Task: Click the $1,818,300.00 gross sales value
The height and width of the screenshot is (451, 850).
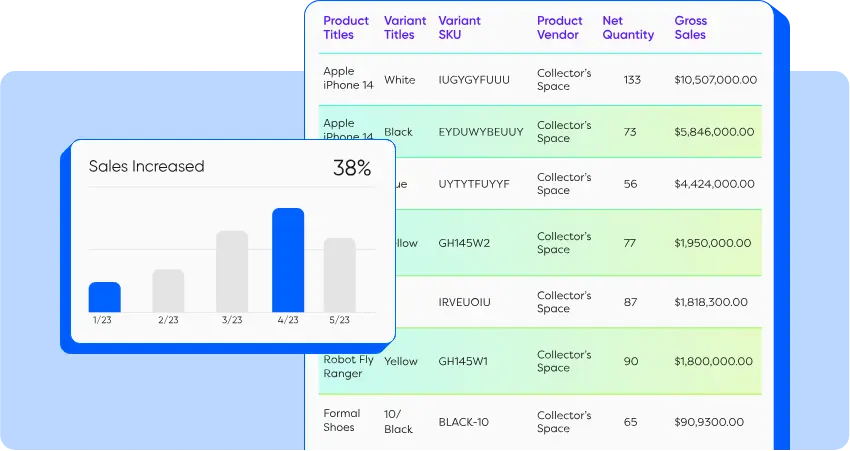Action: pyautogui.click(x=711, y=302)
